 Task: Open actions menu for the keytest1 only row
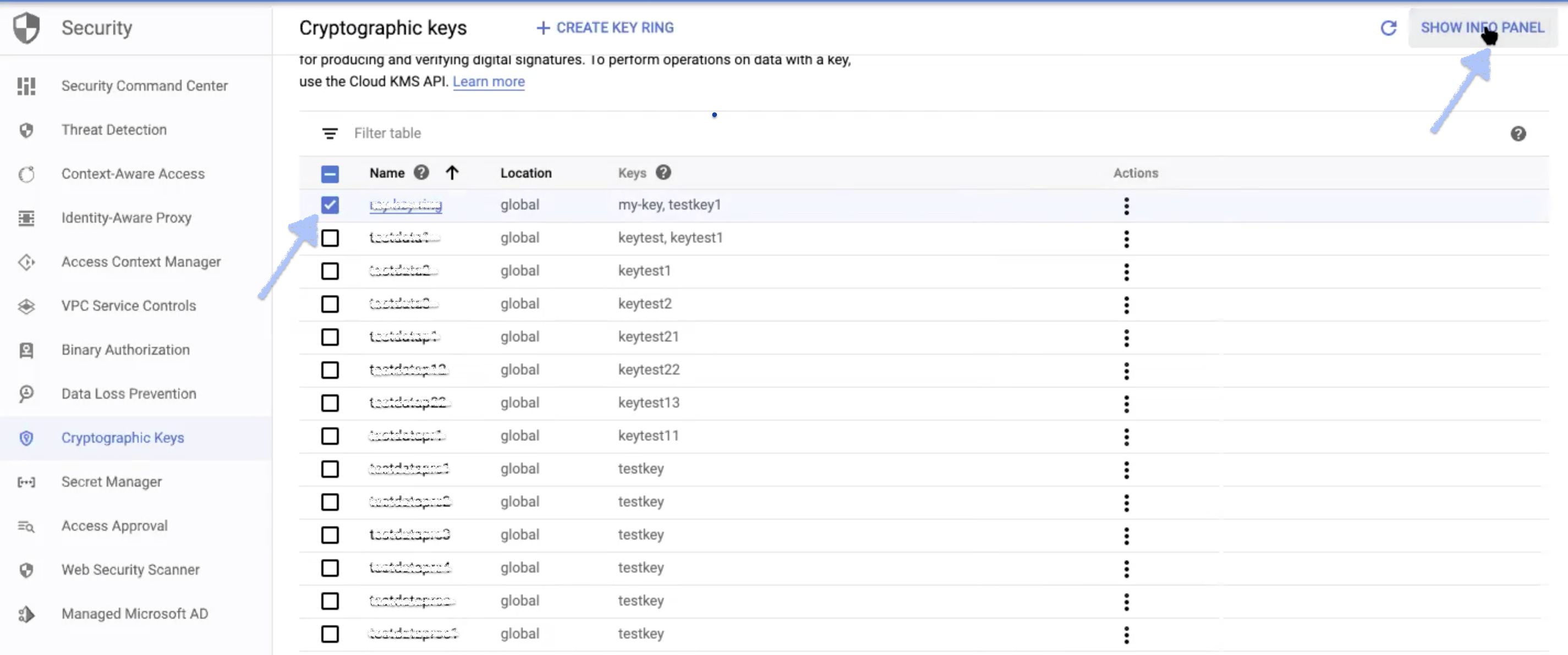(x=1126, y=272)
